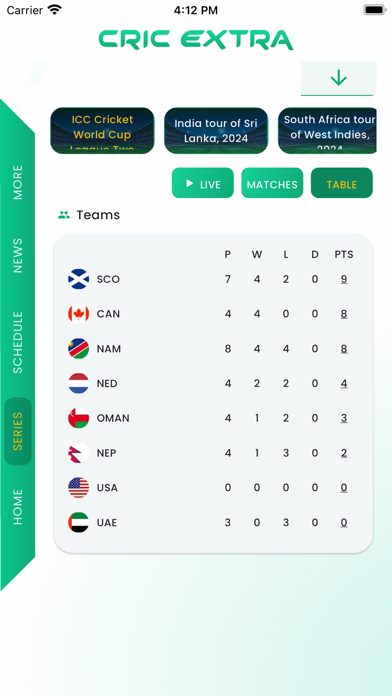Go to NEWS in the sidebar

point(18,255)
